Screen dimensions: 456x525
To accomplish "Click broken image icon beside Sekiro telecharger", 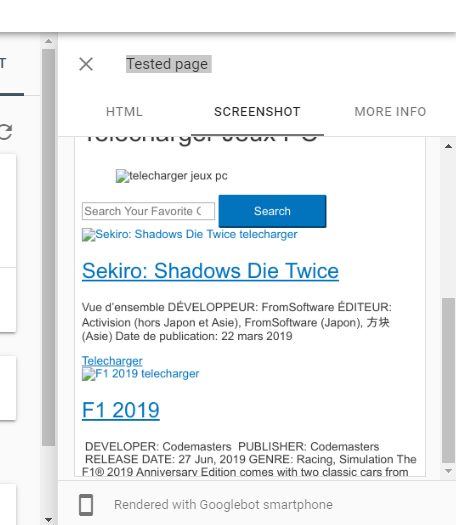I will pos(88,235).
